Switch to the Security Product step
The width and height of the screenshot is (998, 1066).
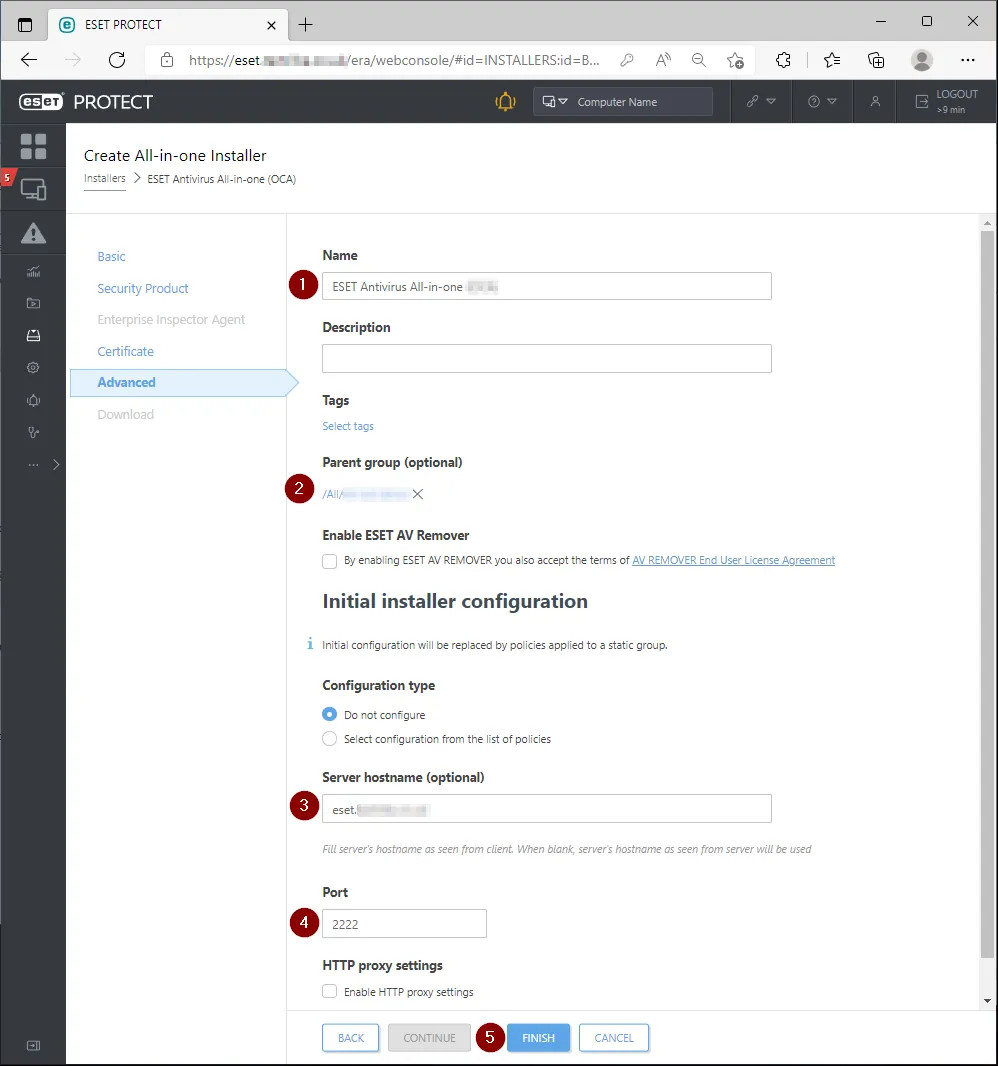point(143,288)
